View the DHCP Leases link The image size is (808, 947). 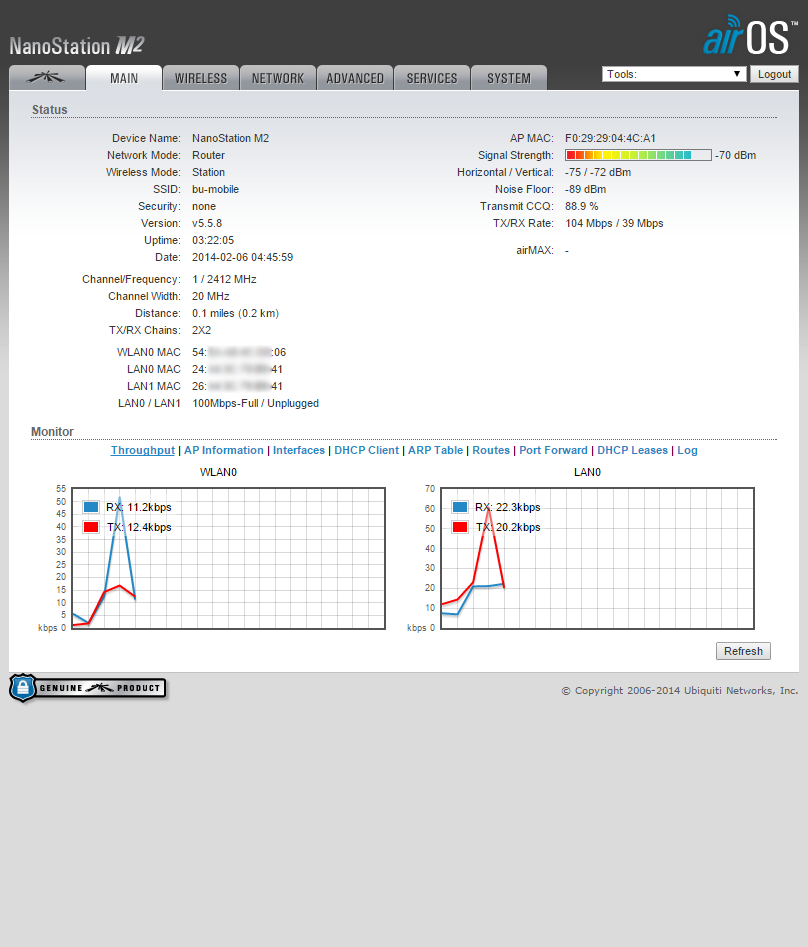pyautogui.click(x=632, y=450)
